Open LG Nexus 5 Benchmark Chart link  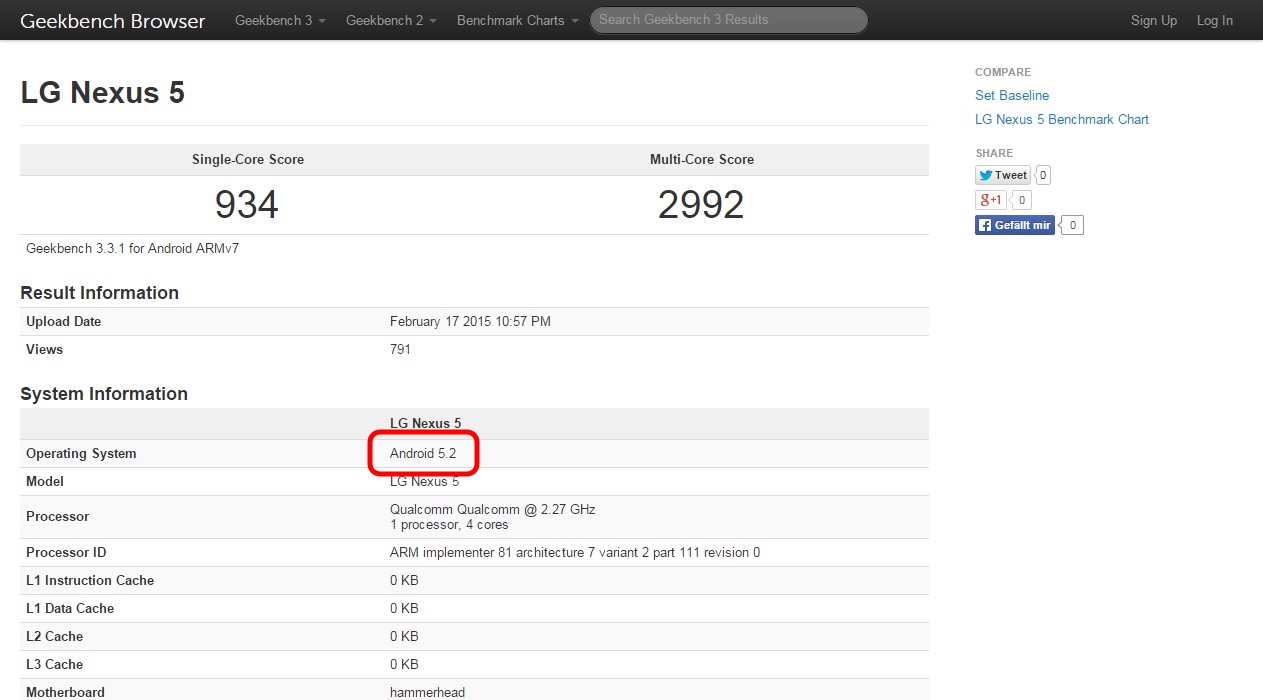click(x=1061, y=119)
